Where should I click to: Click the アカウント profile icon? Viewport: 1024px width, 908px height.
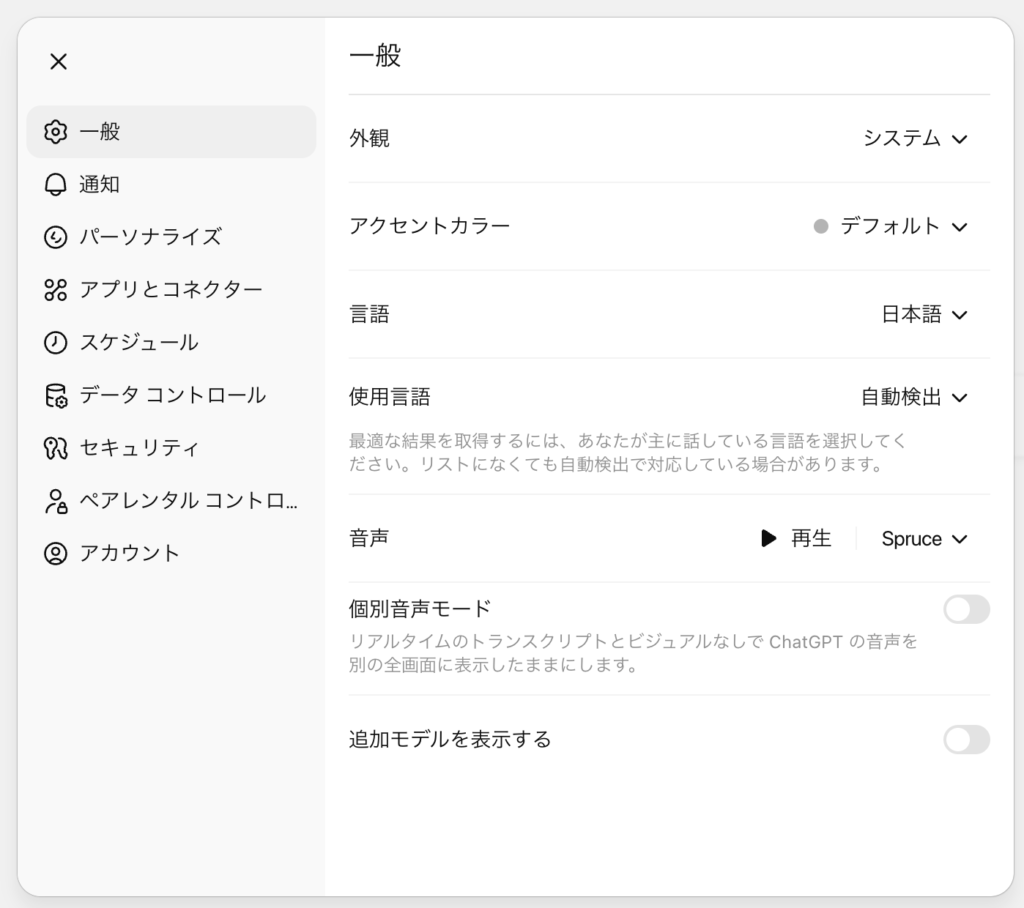pyautogui.click(x=55, y=553)
